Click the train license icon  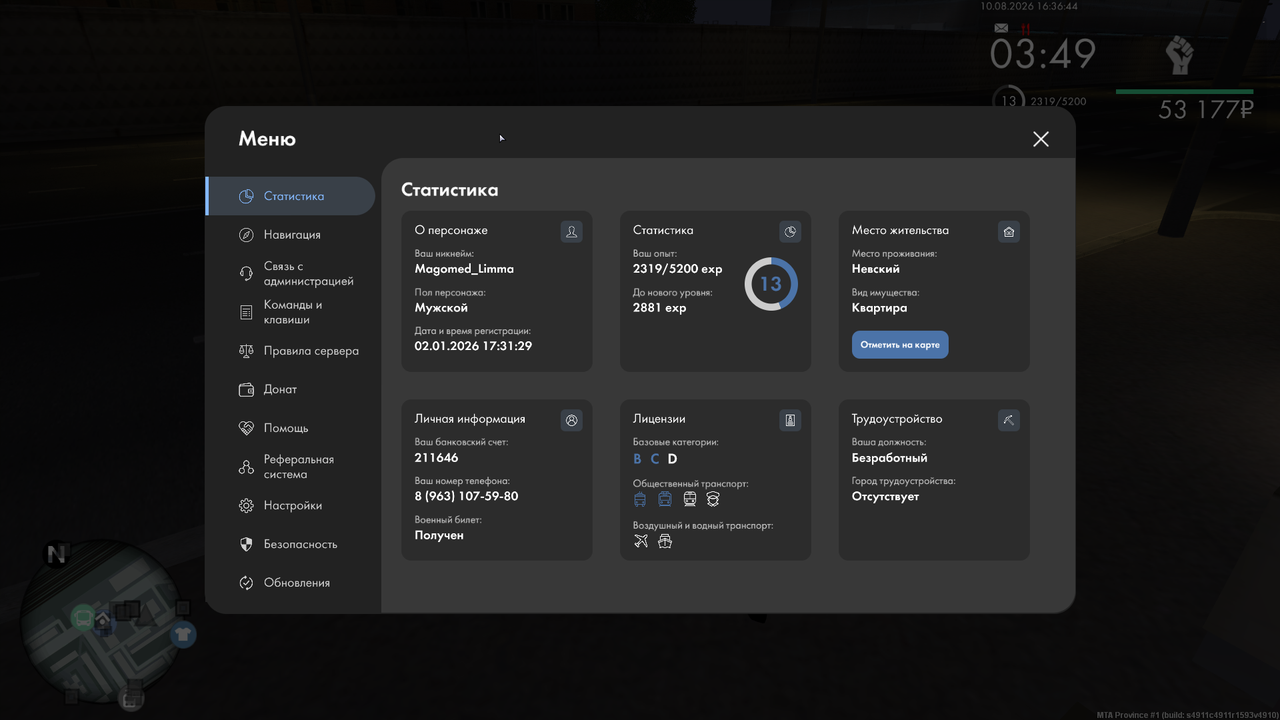pos(690,499)
